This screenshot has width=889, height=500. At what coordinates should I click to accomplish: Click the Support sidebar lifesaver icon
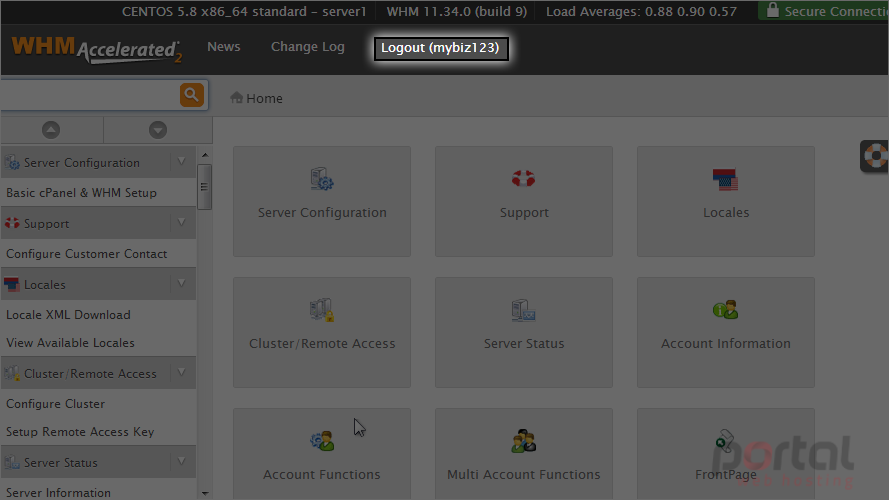[x=12, y=223]
